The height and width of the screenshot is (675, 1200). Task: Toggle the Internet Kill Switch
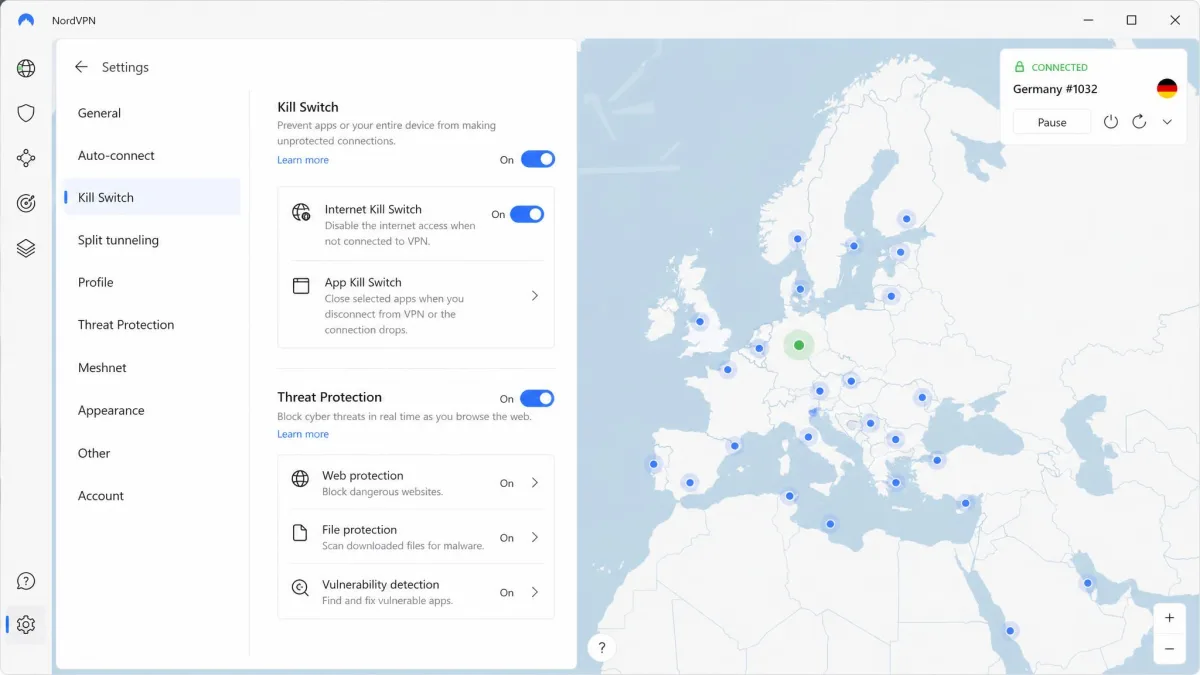click(527, 214)
